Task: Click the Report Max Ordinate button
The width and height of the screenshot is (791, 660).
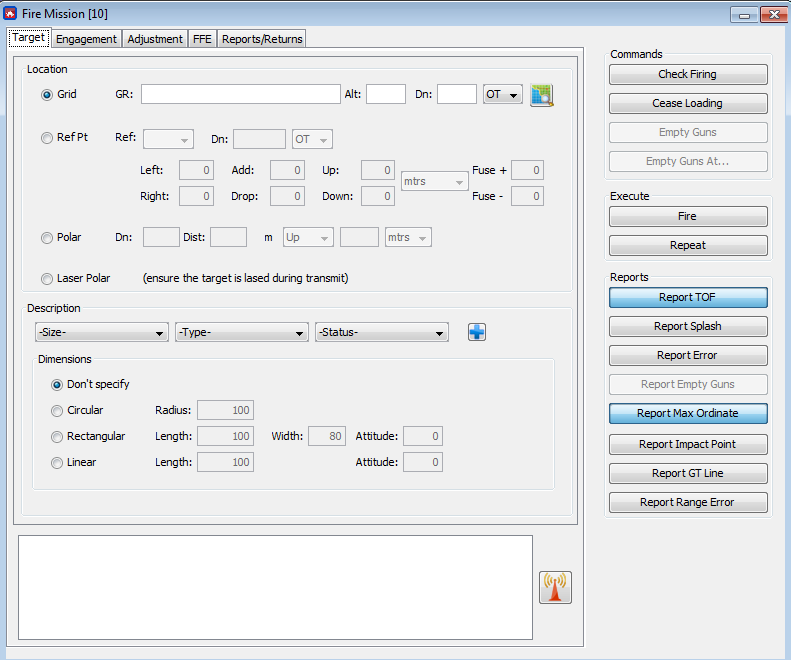Action: [688, 414]
